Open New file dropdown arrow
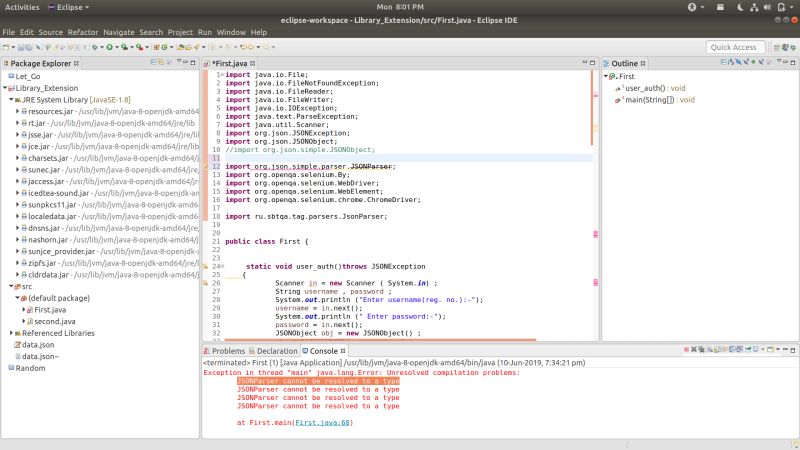The width and height of the screenshot is (800, 450). [x=13, y=47]
